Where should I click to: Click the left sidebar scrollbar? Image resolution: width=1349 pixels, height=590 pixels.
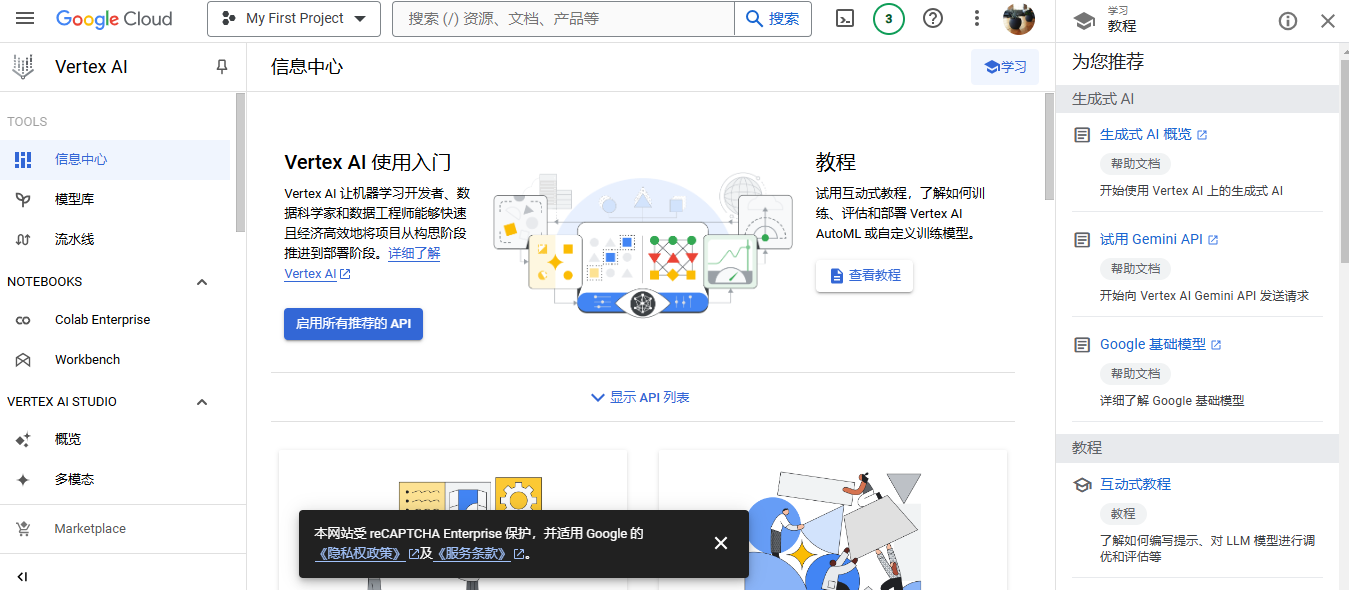240,162
